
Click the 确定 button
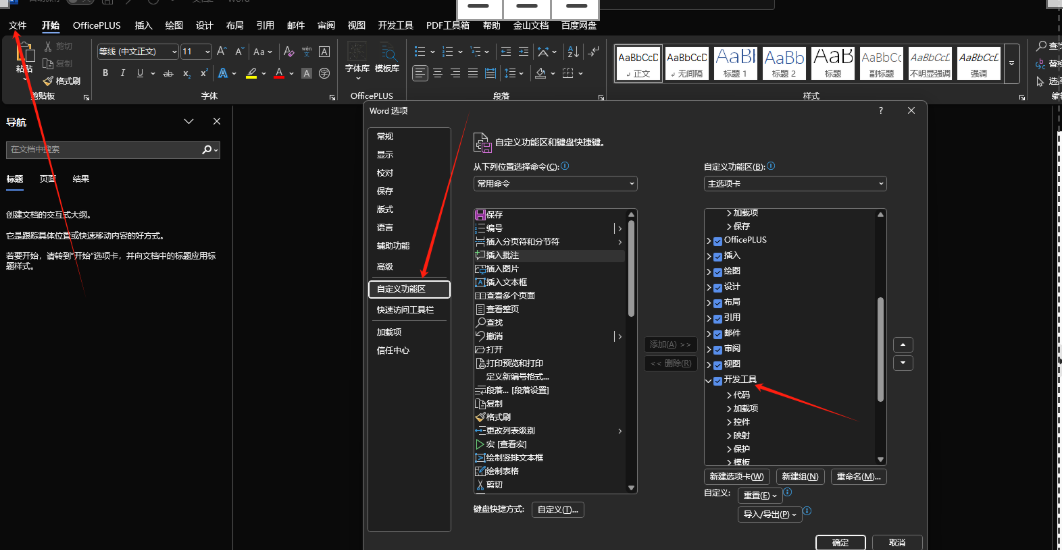(x=840, y=542)
